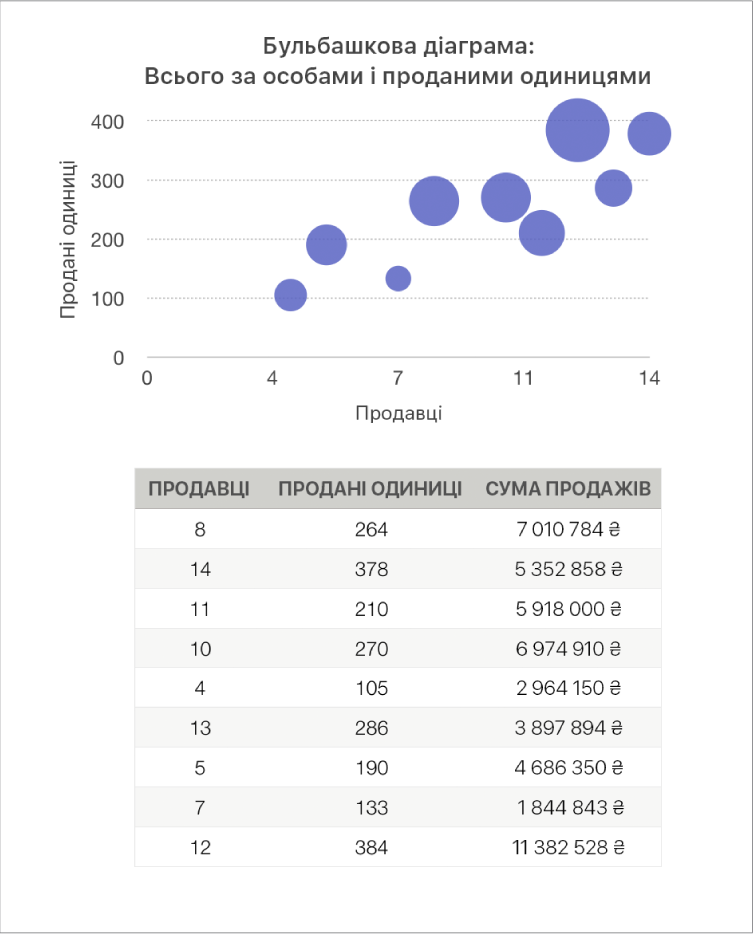Click the chart title "Бульбашкова діаграма"
Screen dimensions: 755x936
point(398,46)
